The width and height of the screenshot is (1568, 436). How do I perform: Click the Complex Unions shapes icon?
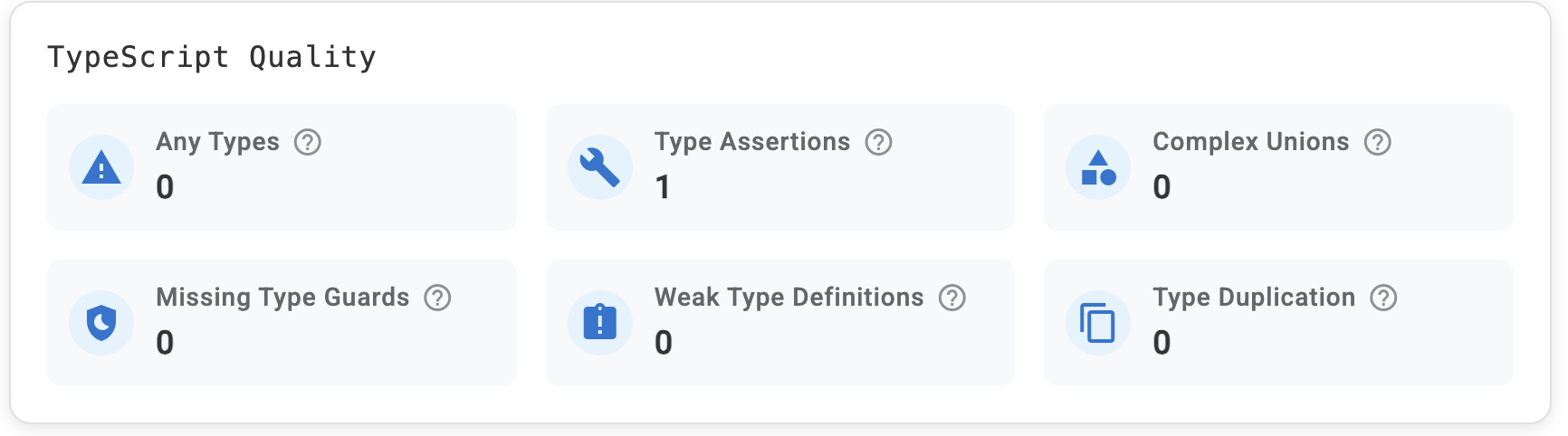[x=1098, y=167]
